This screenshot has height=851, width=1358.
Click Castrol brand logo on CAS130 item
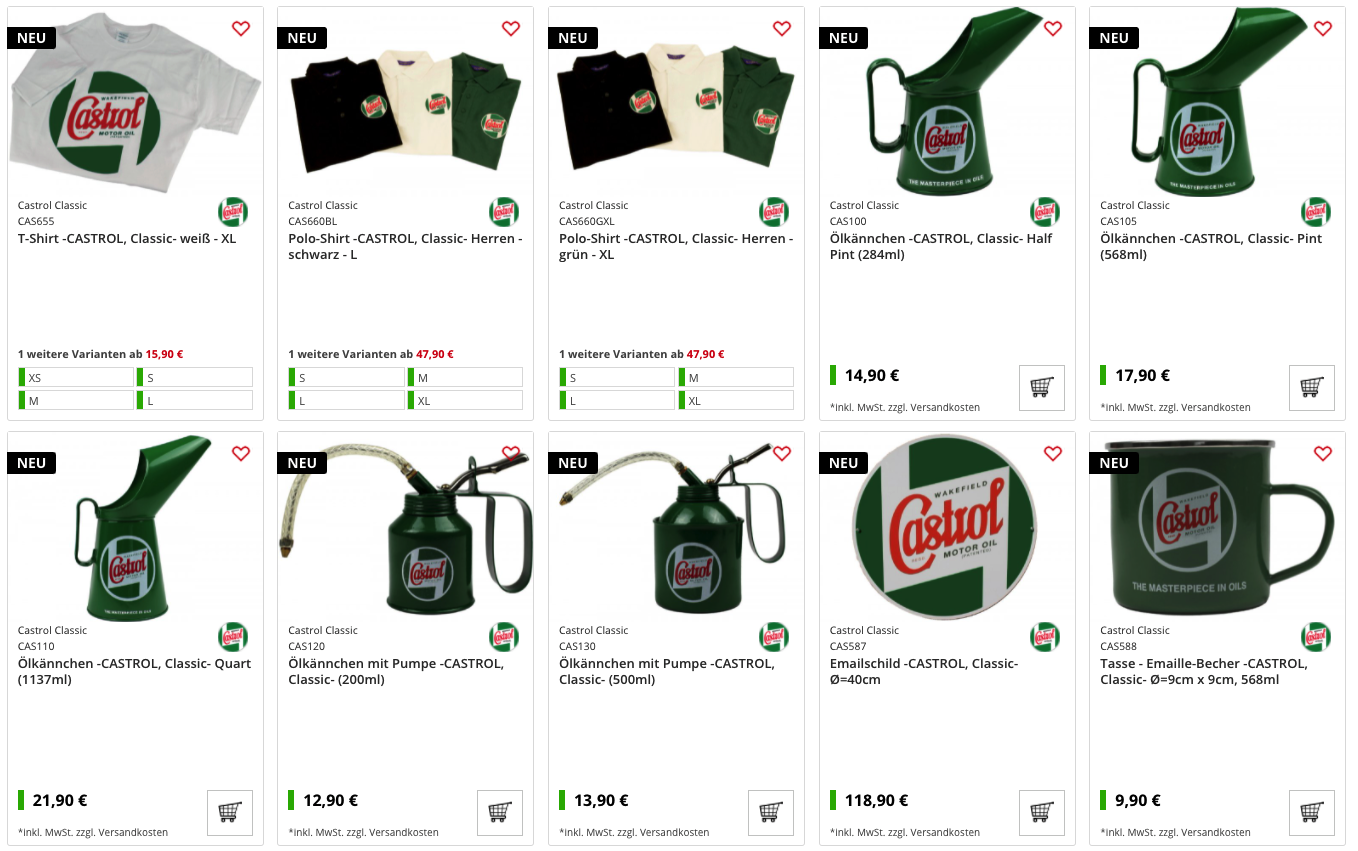(774, 637)
